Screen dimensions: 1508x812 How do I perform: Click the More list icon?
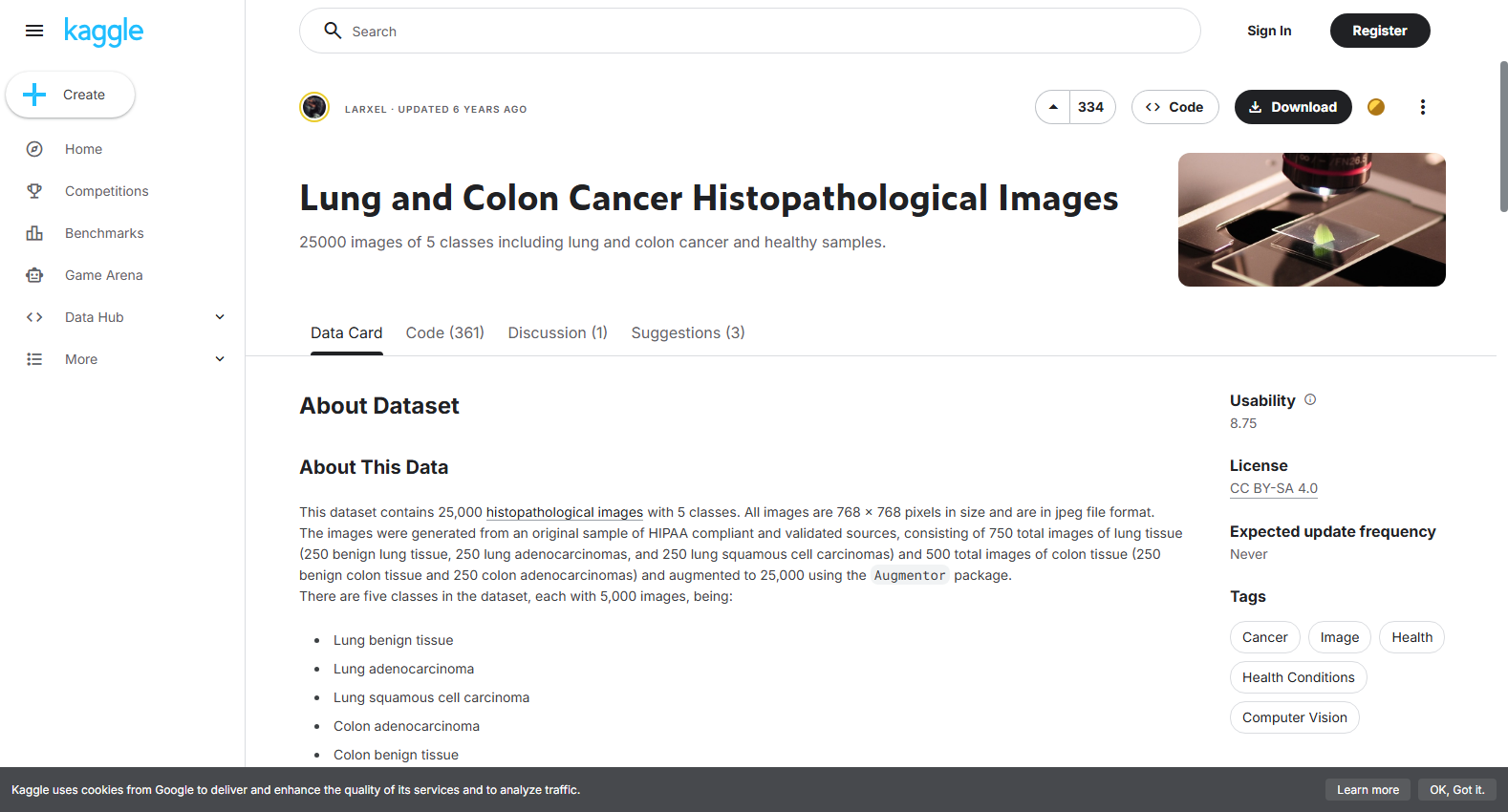34,359
